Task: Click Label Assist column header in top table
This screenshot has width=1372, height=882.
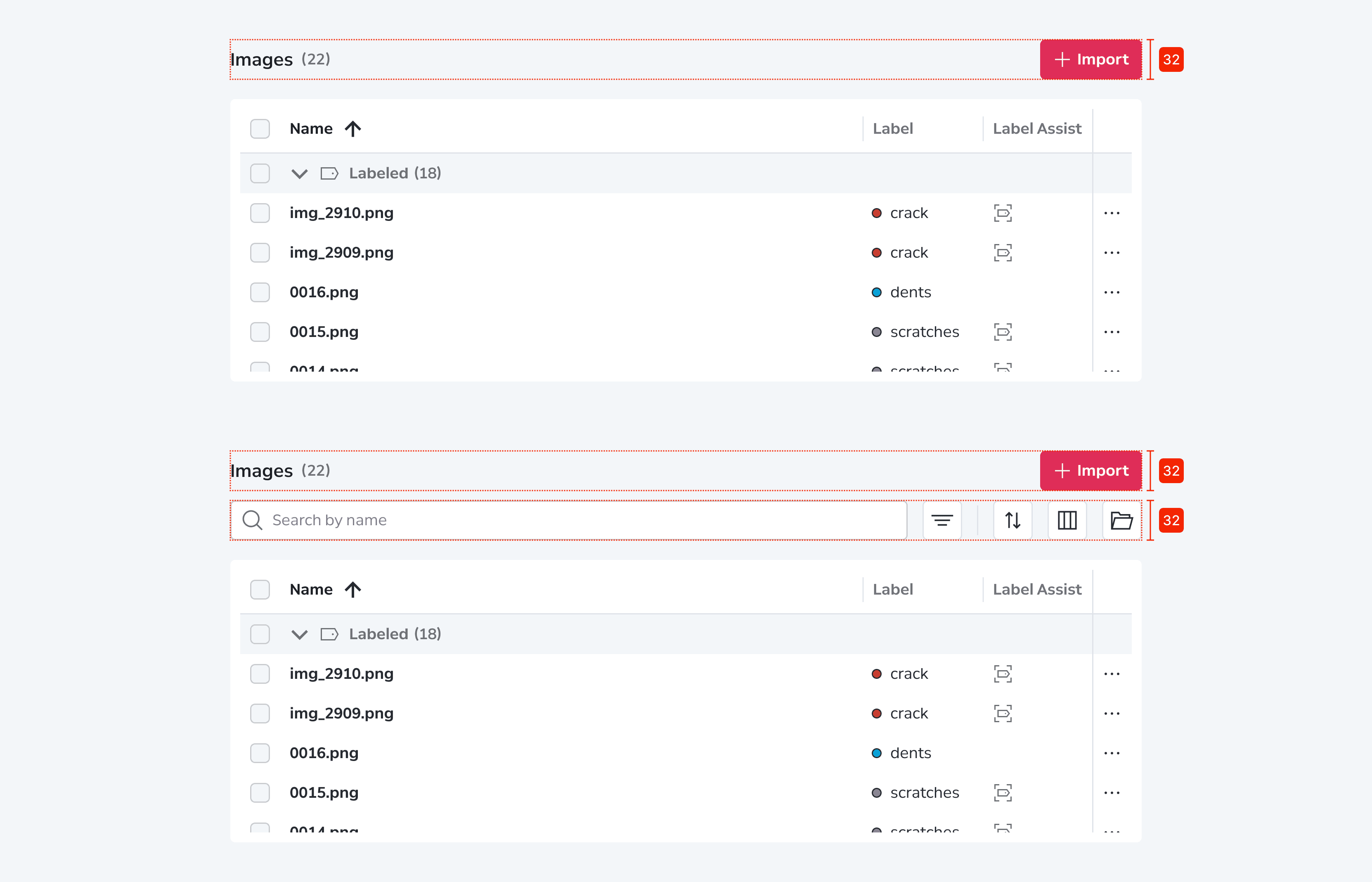Action: pyautogui.click(x=1036, y=129)
